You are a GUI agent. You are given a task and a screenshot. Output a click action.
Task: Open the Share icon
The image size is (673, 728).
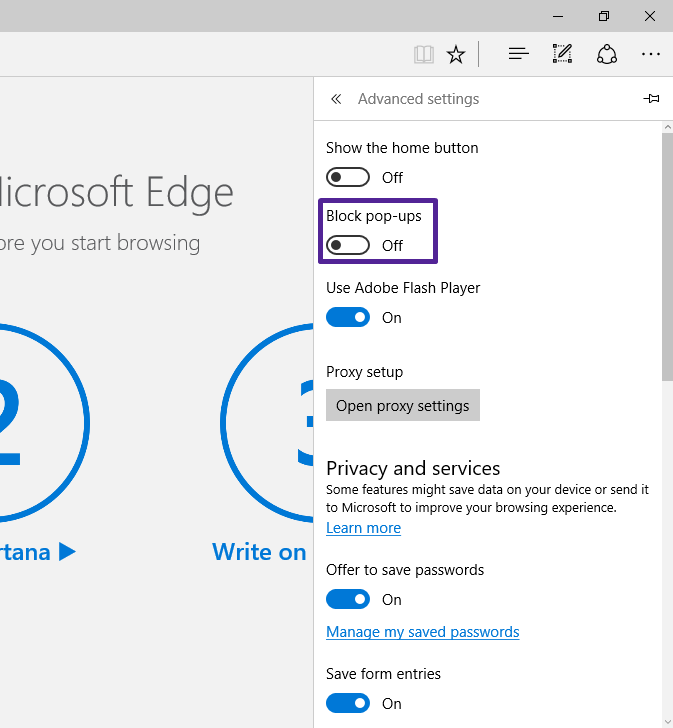tap(607, 54)
